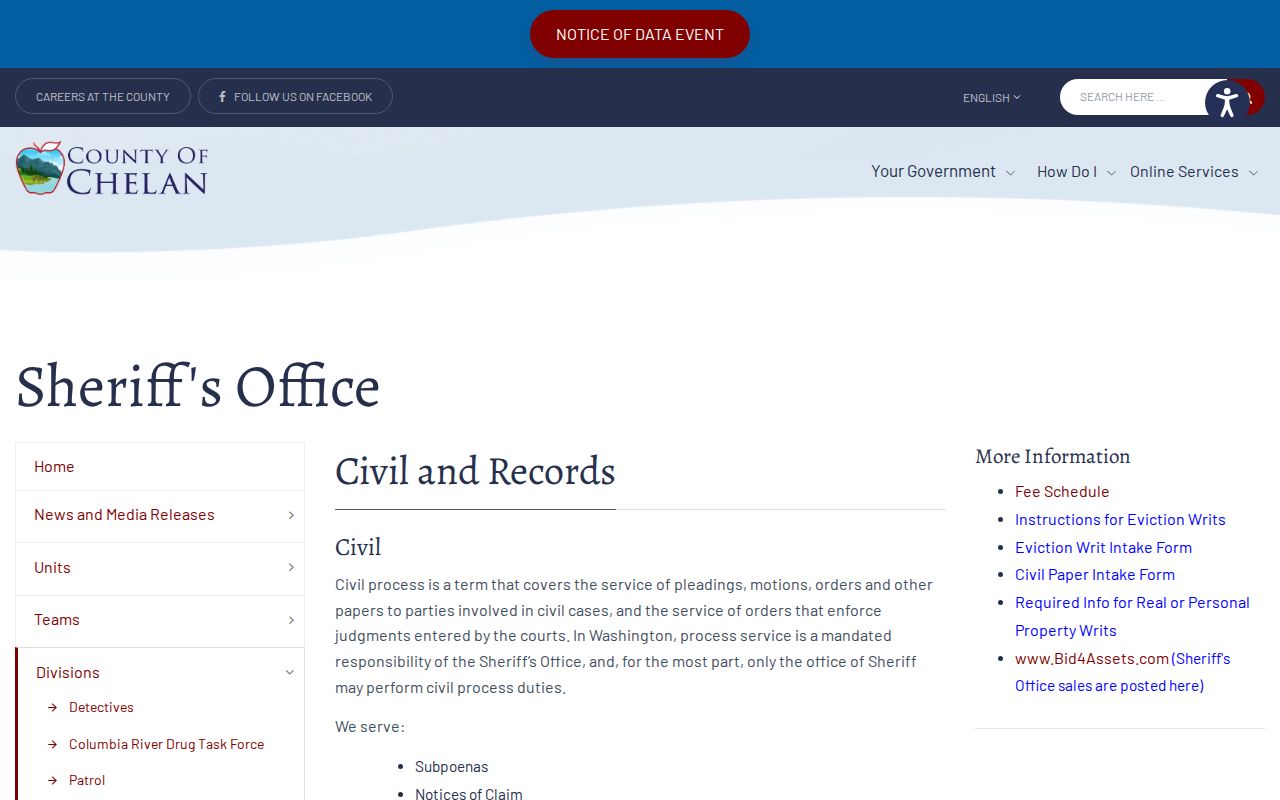Click the arrow icon beside Patrol
Screen dimensions: 1280x800
click(53, 781)
